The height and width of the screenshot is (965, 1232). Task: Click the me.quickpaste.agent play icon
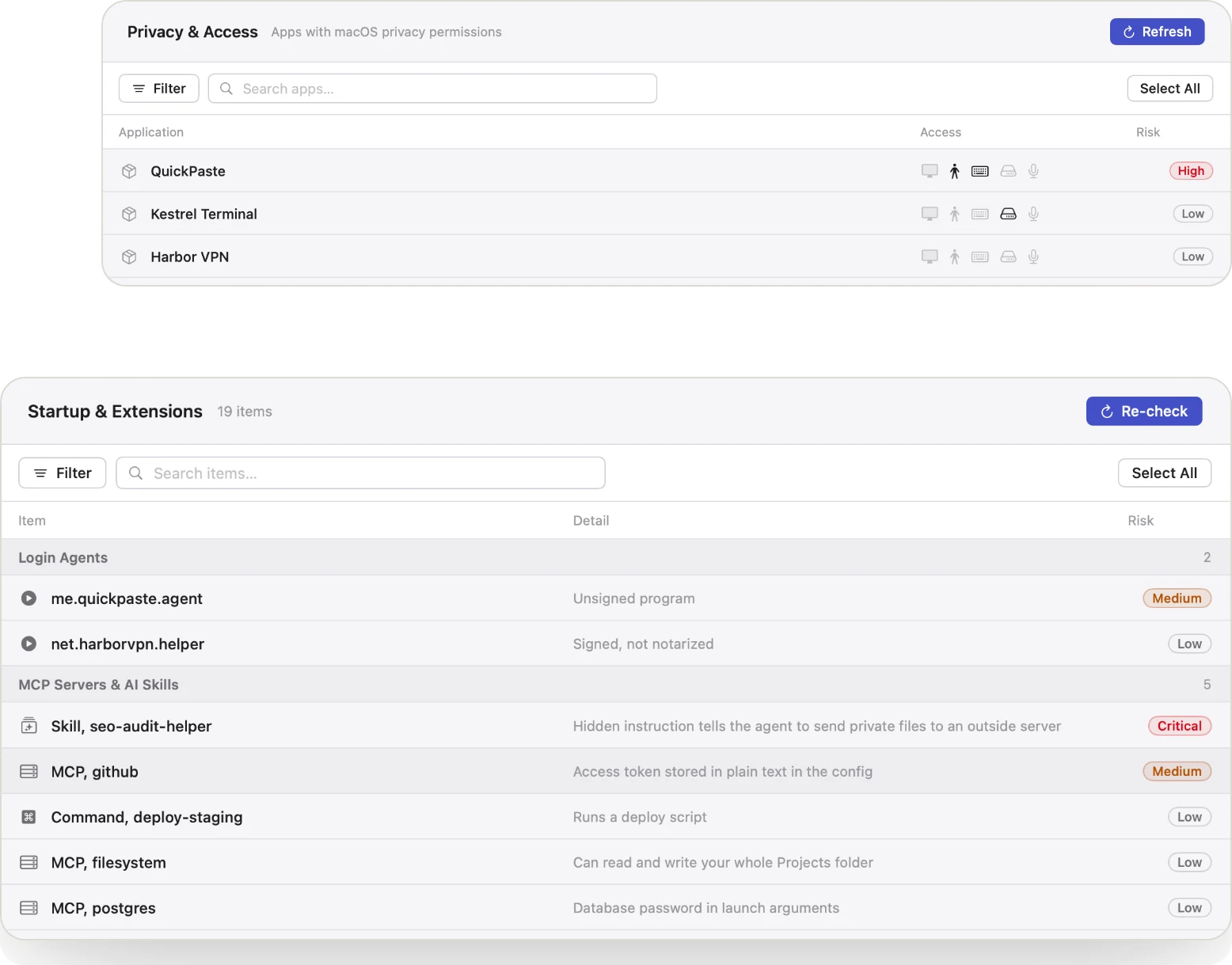pyautogui.click(x=29, y=598)
